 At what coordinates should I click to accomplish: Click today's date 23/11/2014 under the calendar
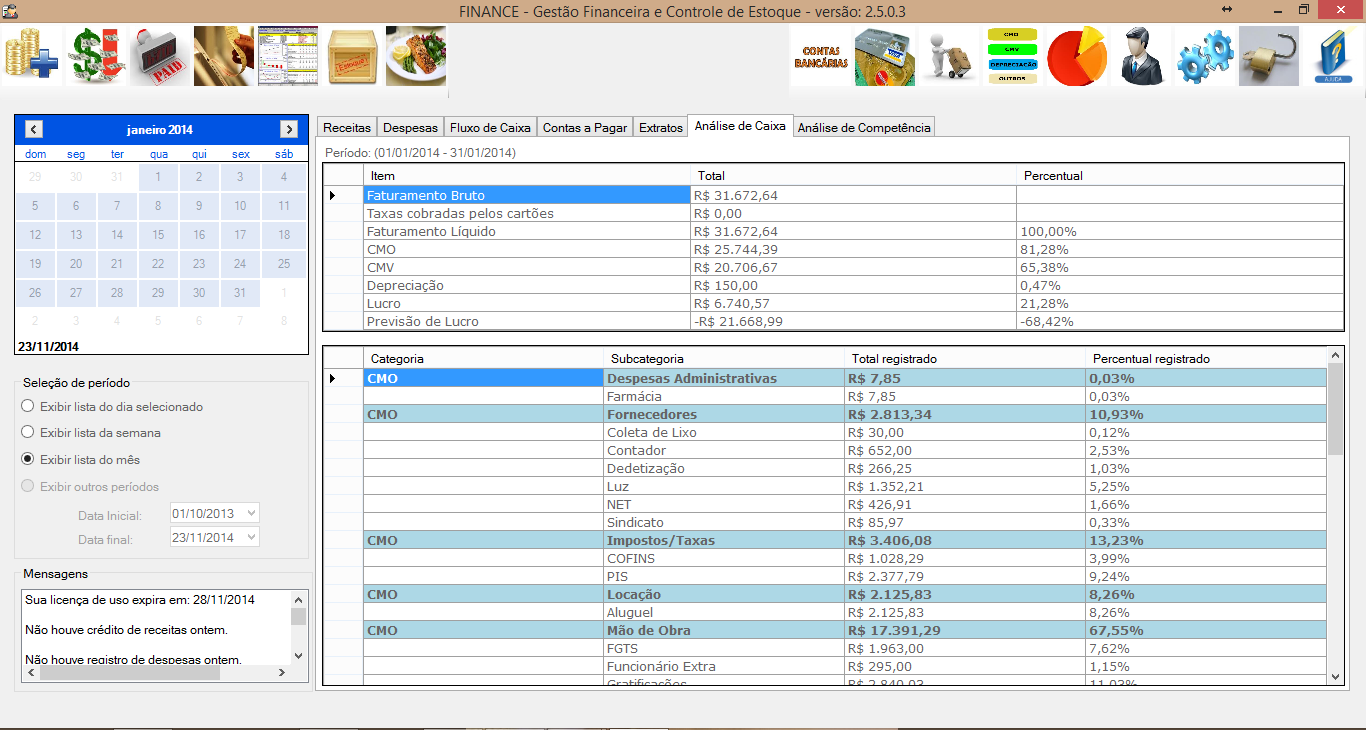coord(49,347)
